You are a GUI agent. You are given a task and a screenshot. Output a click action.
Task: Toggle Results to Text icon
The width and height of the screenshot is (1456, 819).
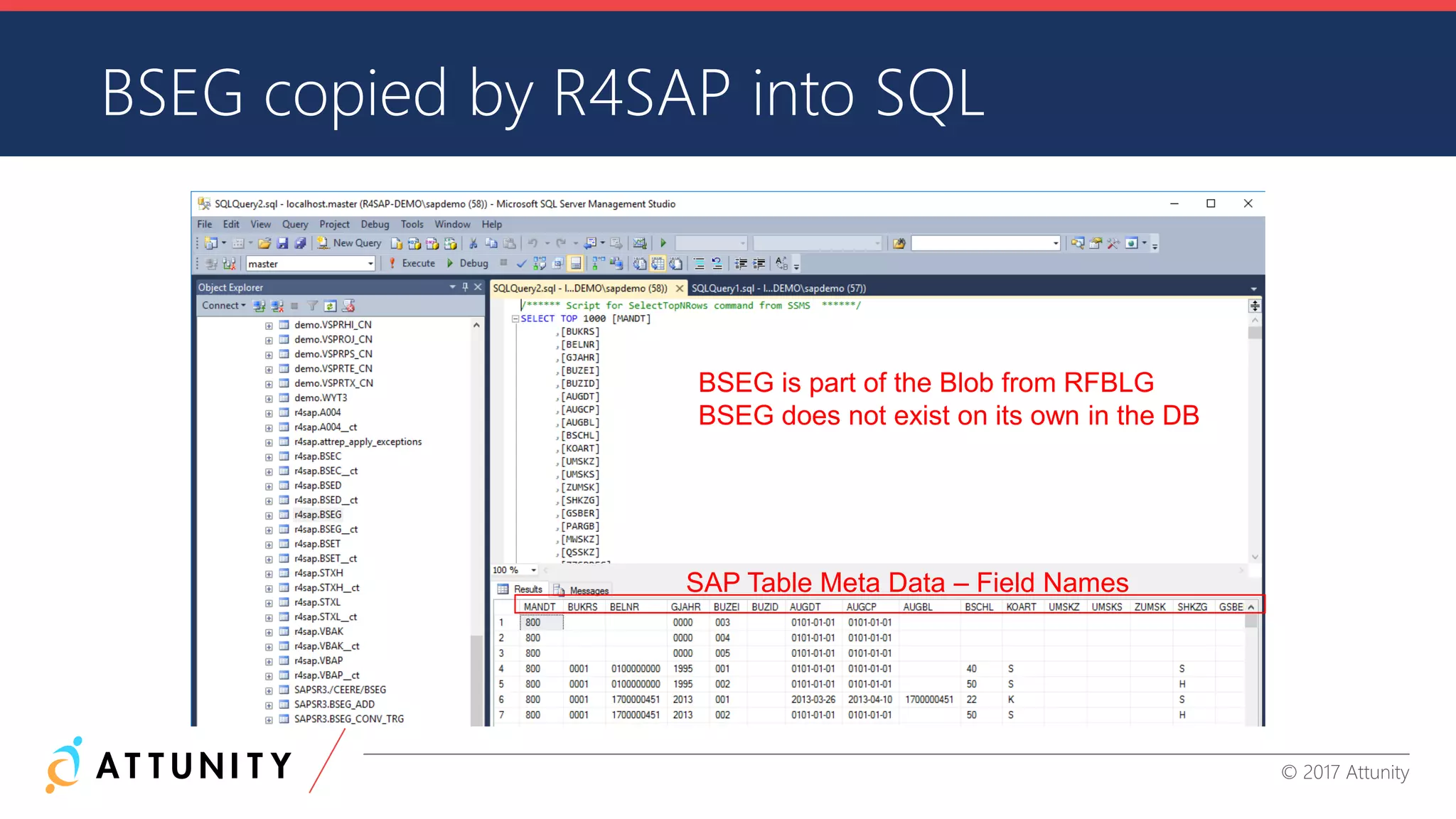coord(640,264)
